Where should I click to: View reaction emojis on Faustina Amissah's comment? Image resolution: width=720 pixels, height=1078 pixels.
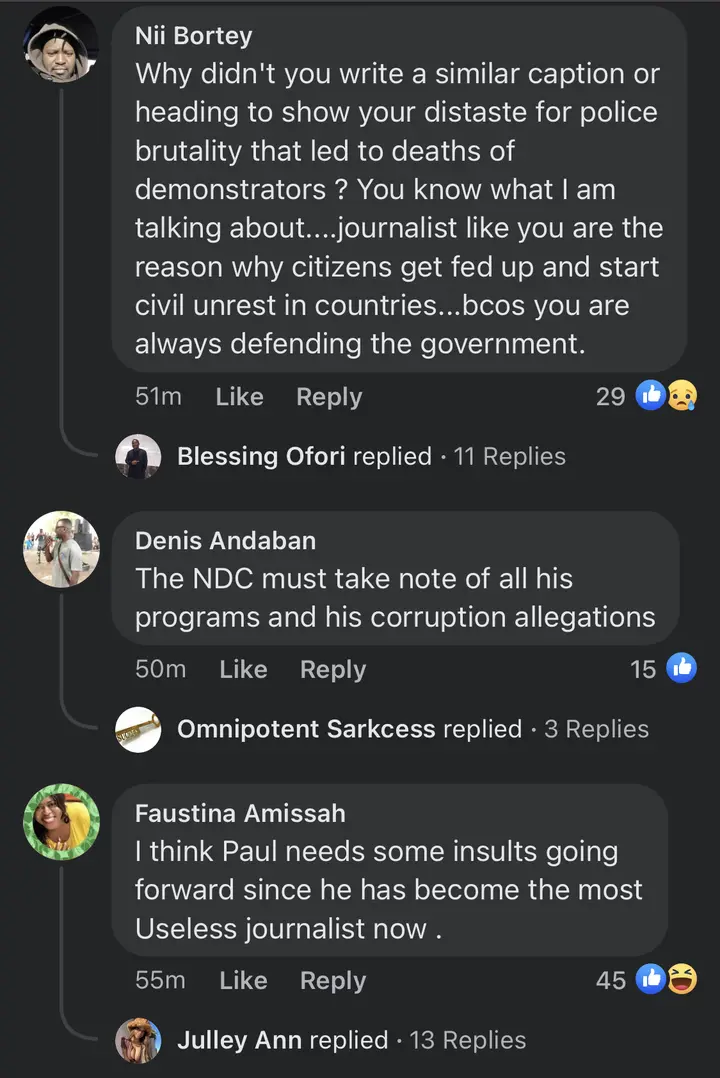(667, 980)
